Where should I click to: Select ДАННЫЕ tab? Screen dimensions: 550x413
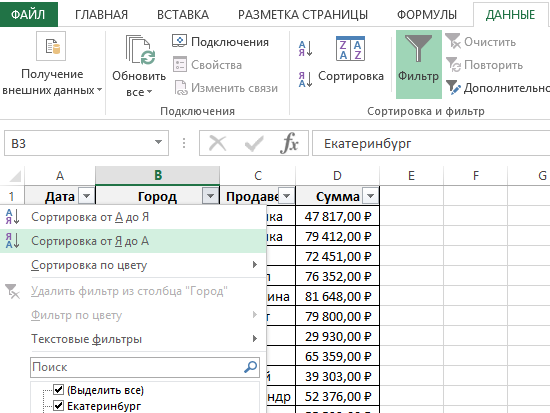point(510,14)
